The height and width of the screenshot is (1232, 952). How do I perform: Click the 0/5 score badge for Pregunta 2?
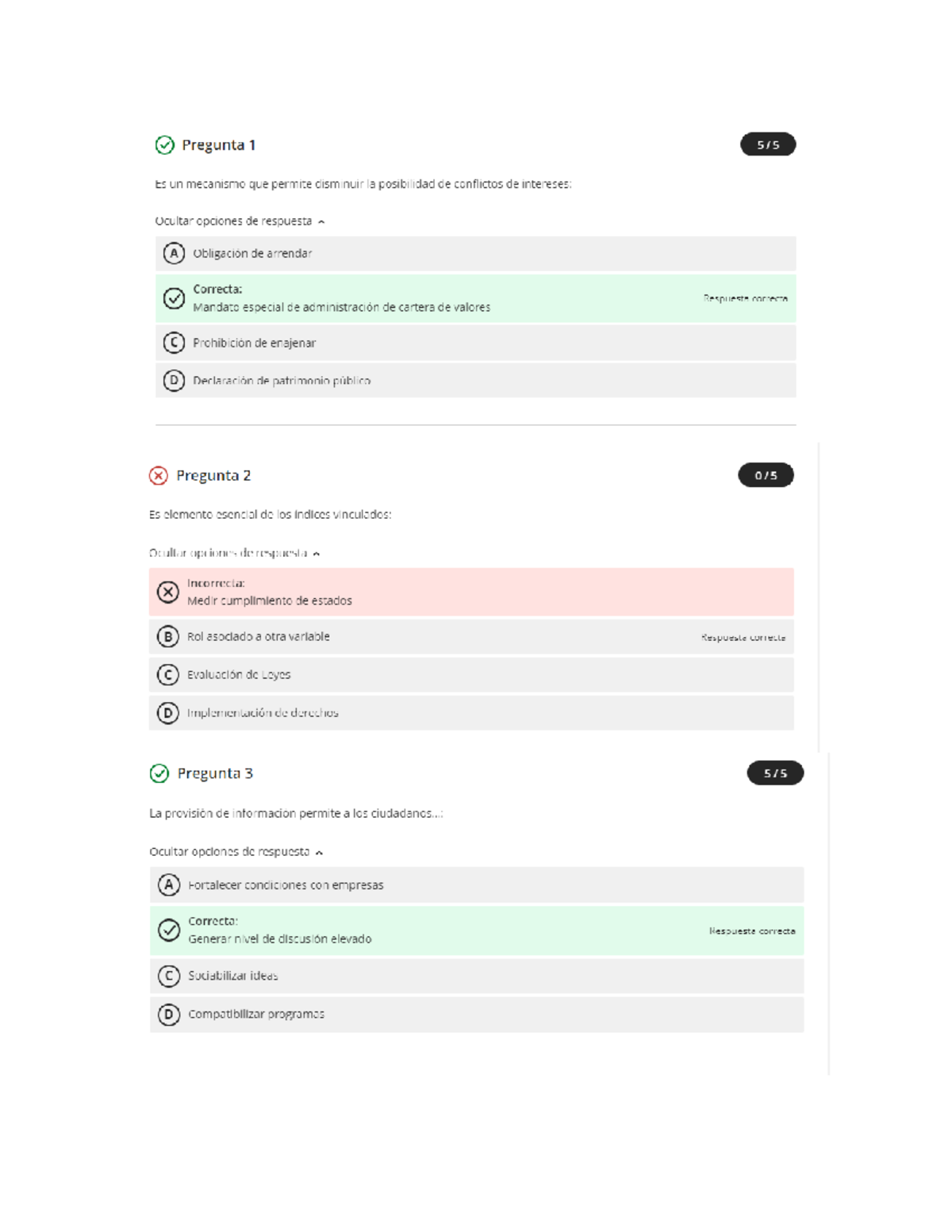(766, 475)
